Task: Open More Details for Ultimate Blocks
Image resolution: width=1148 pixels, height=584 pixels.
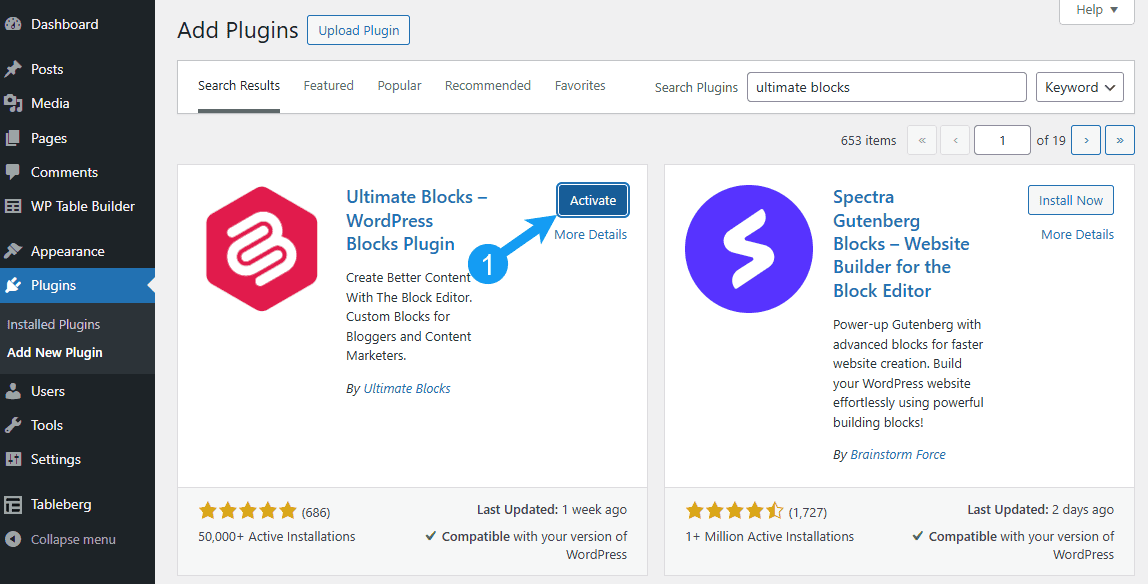Action: coord(590,235)
